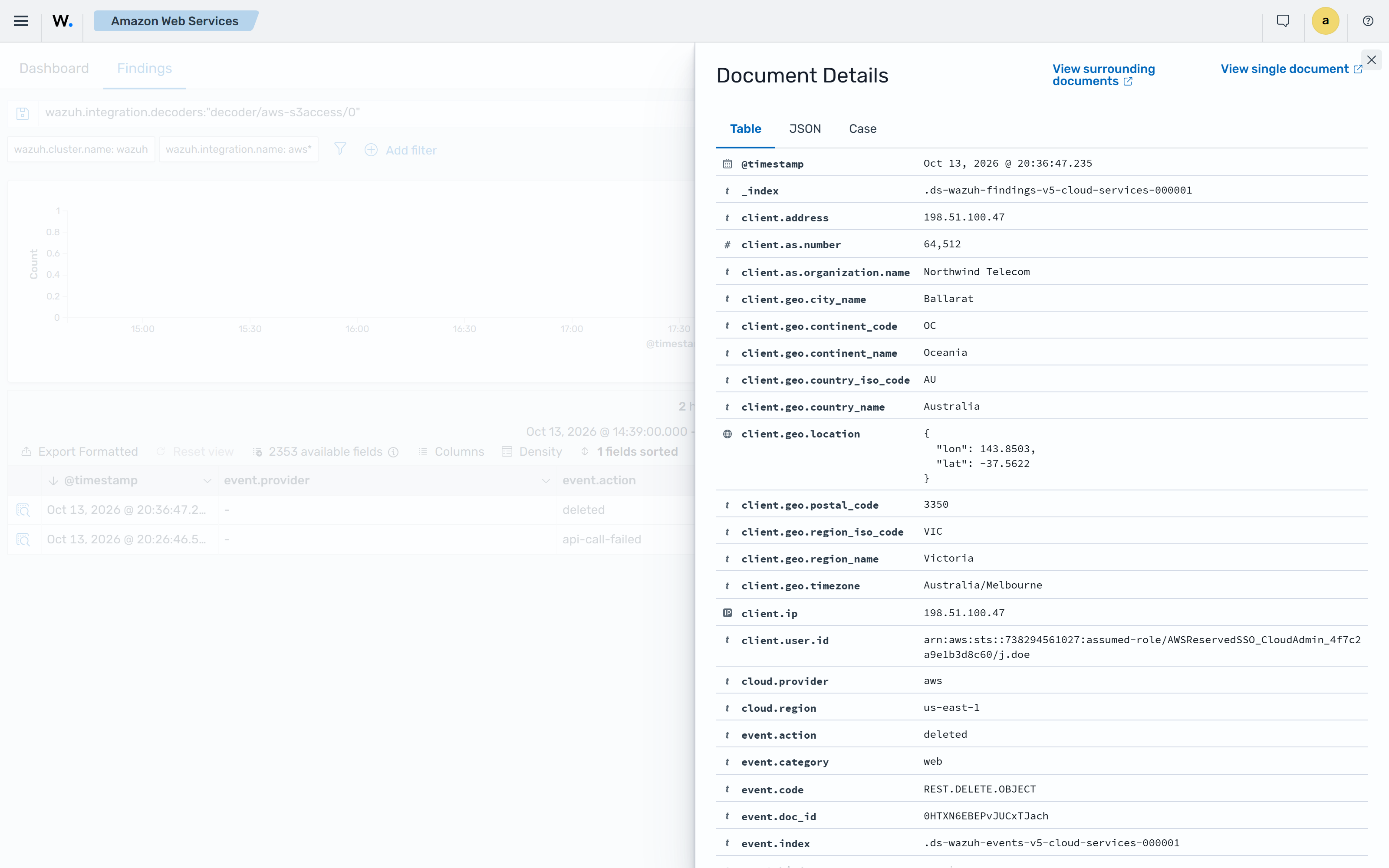Open the Density options
The image size is (1389, 868).
pyautogui.click(x=531, y=452)
